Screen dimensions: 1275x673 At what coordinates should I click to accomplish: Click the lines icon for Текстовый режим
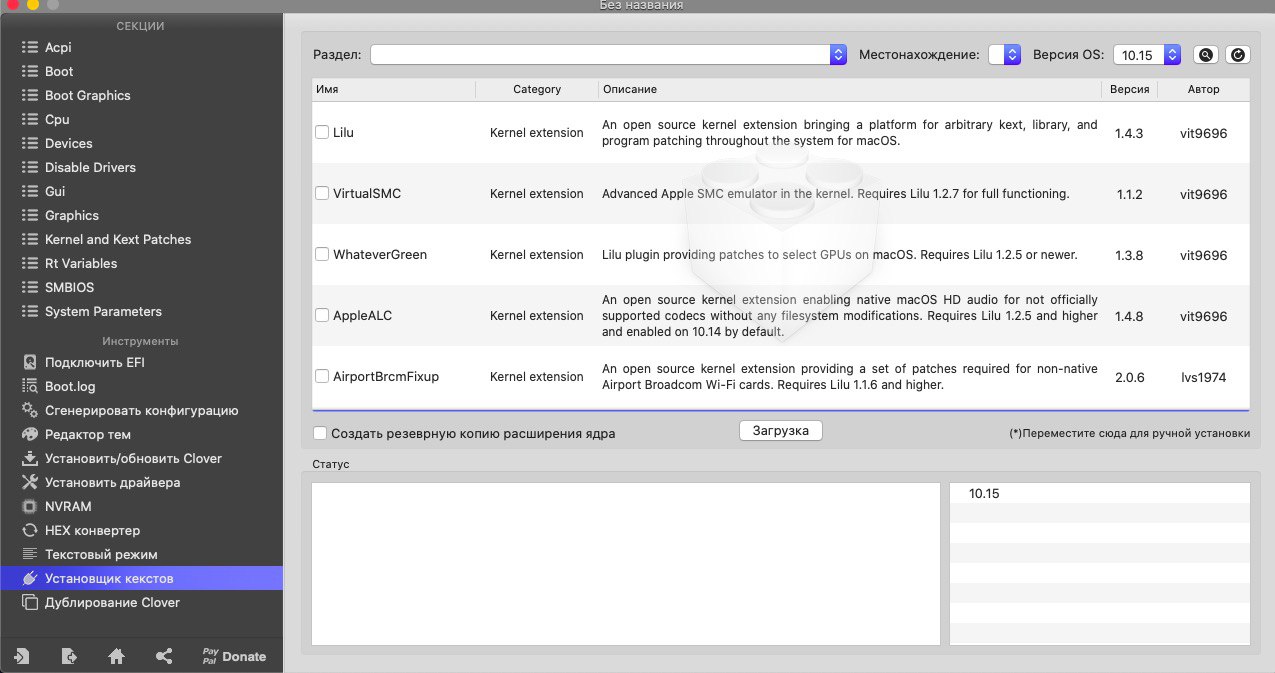(x=30, y=554)
